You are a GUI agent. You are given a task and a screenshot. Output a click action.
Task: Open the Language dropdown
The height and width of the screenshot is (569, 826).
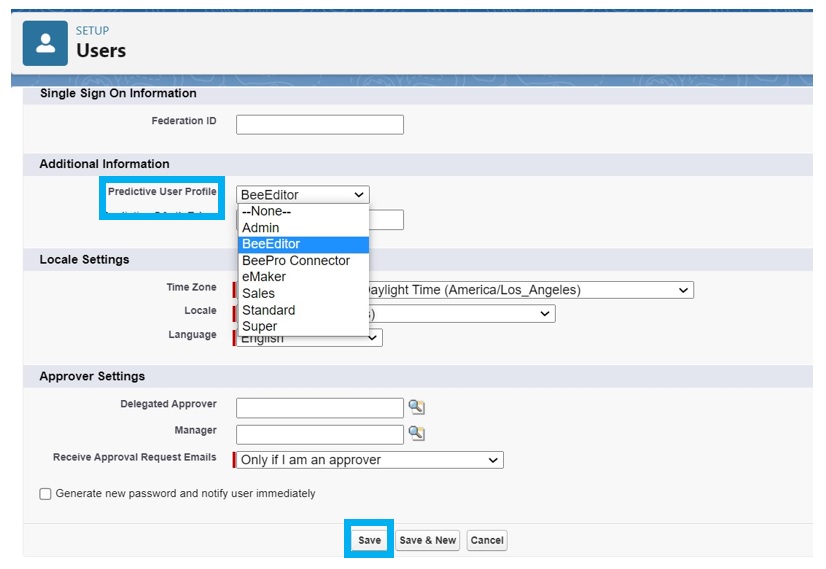(x=372, y=338)
